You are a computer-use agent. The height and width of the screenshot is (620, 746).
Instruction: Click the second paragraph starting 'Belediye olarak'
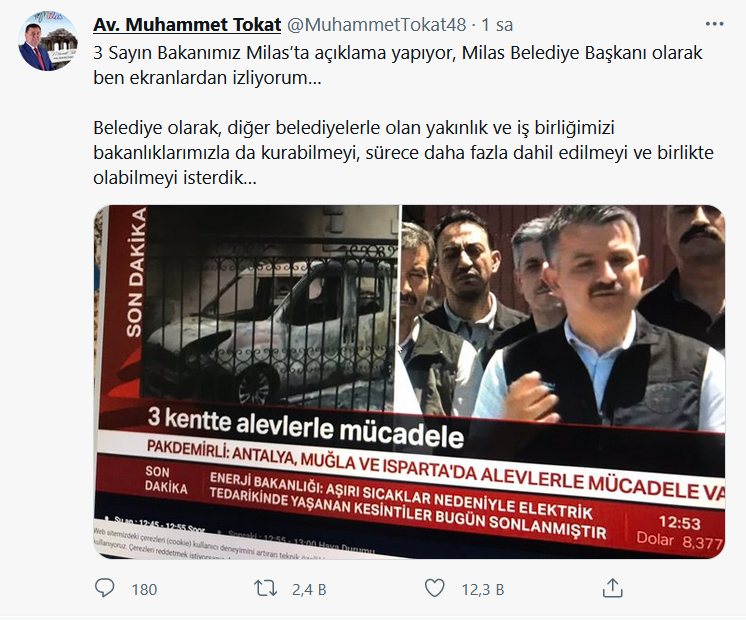[x=403, y=153]
